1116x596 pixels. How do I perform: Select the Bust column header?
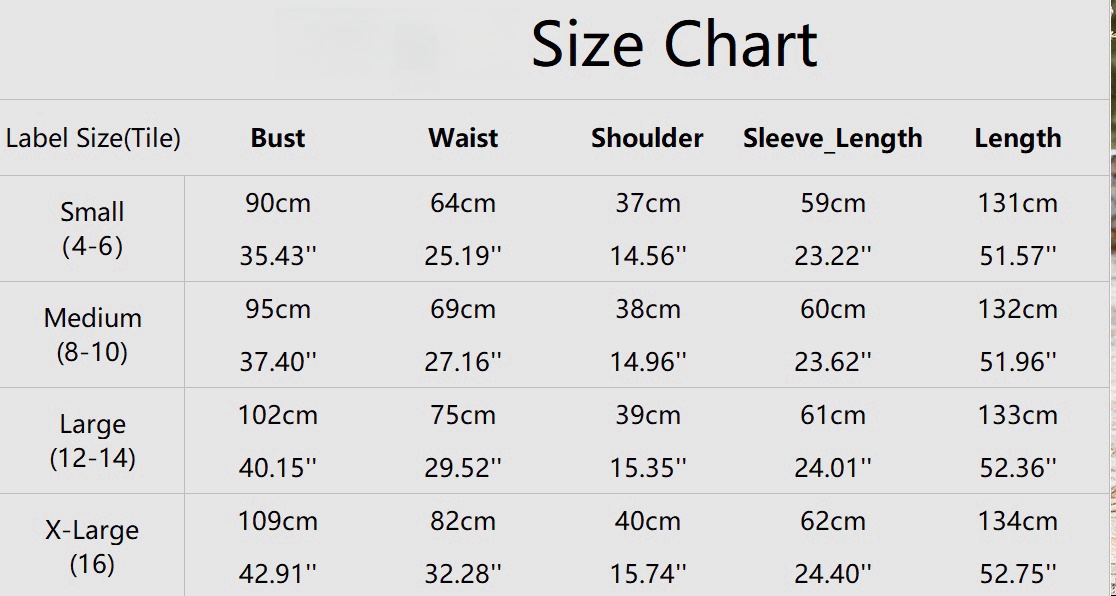tap(278, 138)
